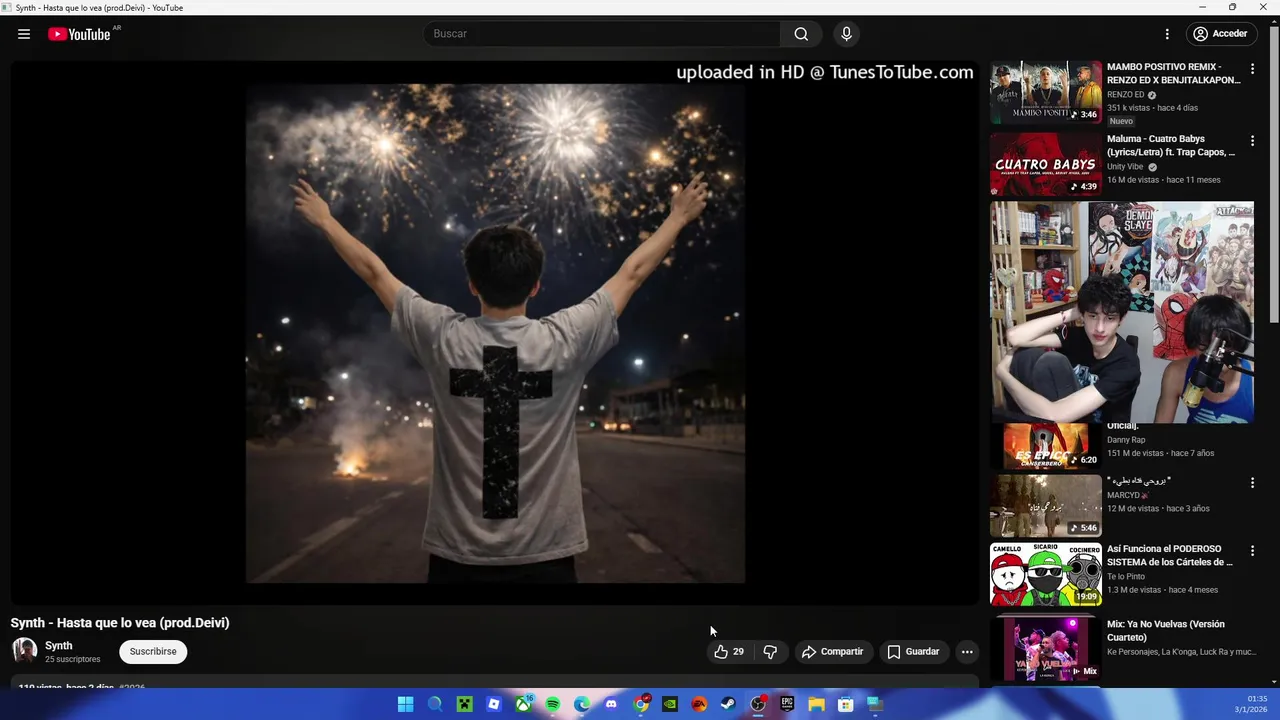1280x720 pixels.
Task: Open Epic Games Launcher from taskbar
Action: (x=787, y=704)
